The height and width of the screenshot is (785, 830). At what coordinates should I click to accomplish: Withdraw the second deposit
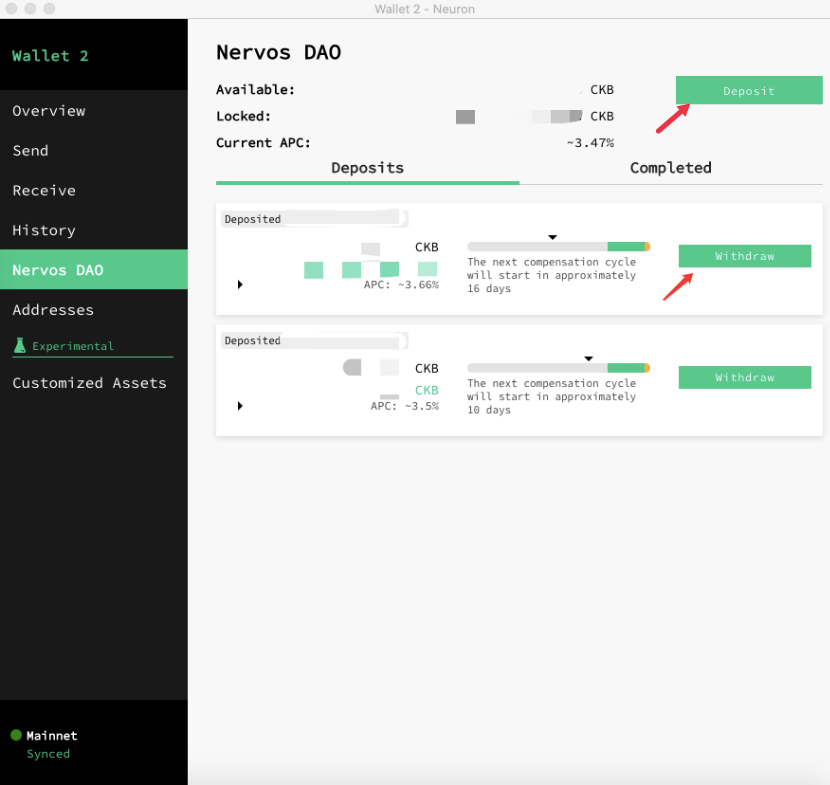pos(744,377)
